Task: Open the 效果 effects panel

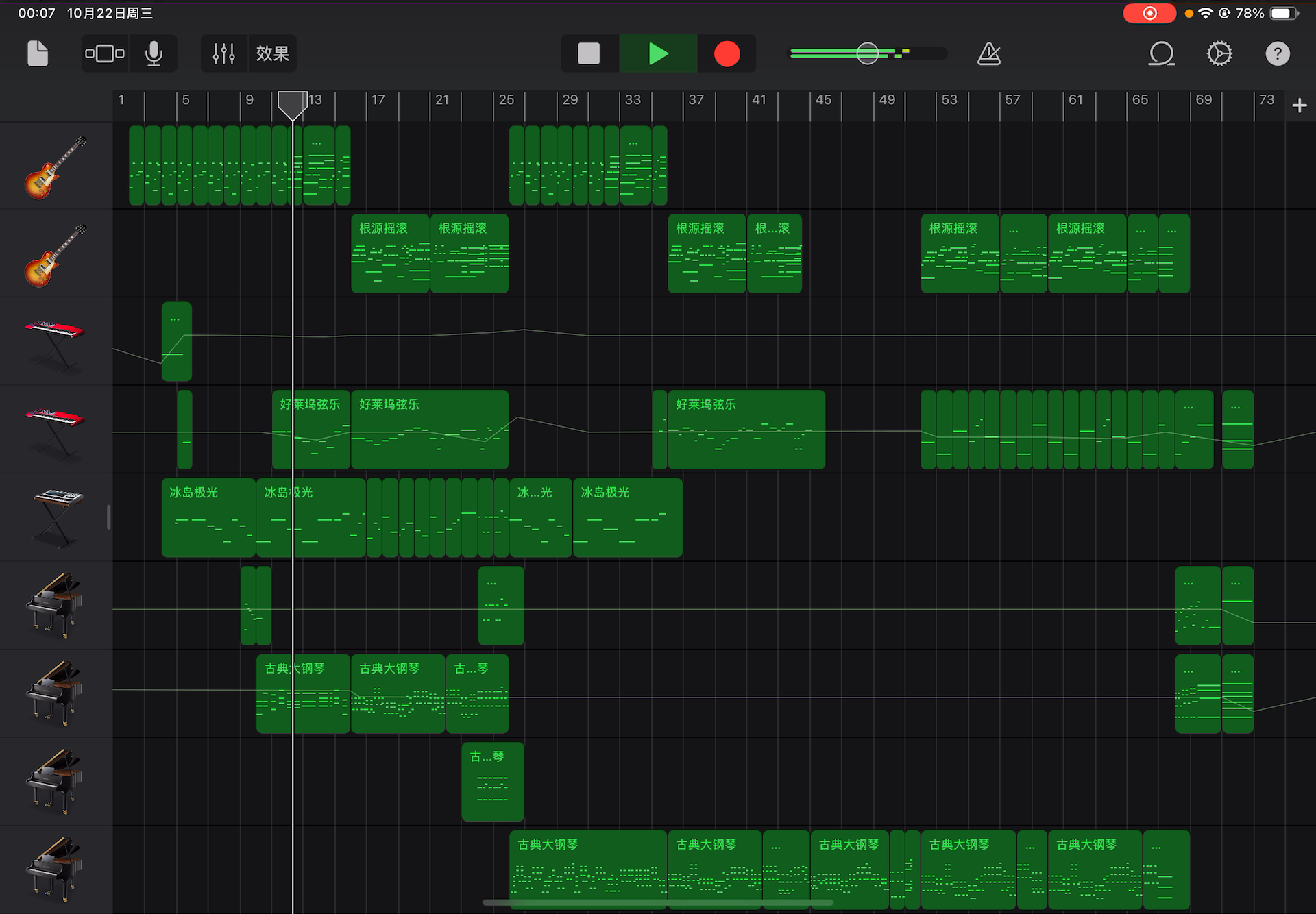Action: (272, 53)
